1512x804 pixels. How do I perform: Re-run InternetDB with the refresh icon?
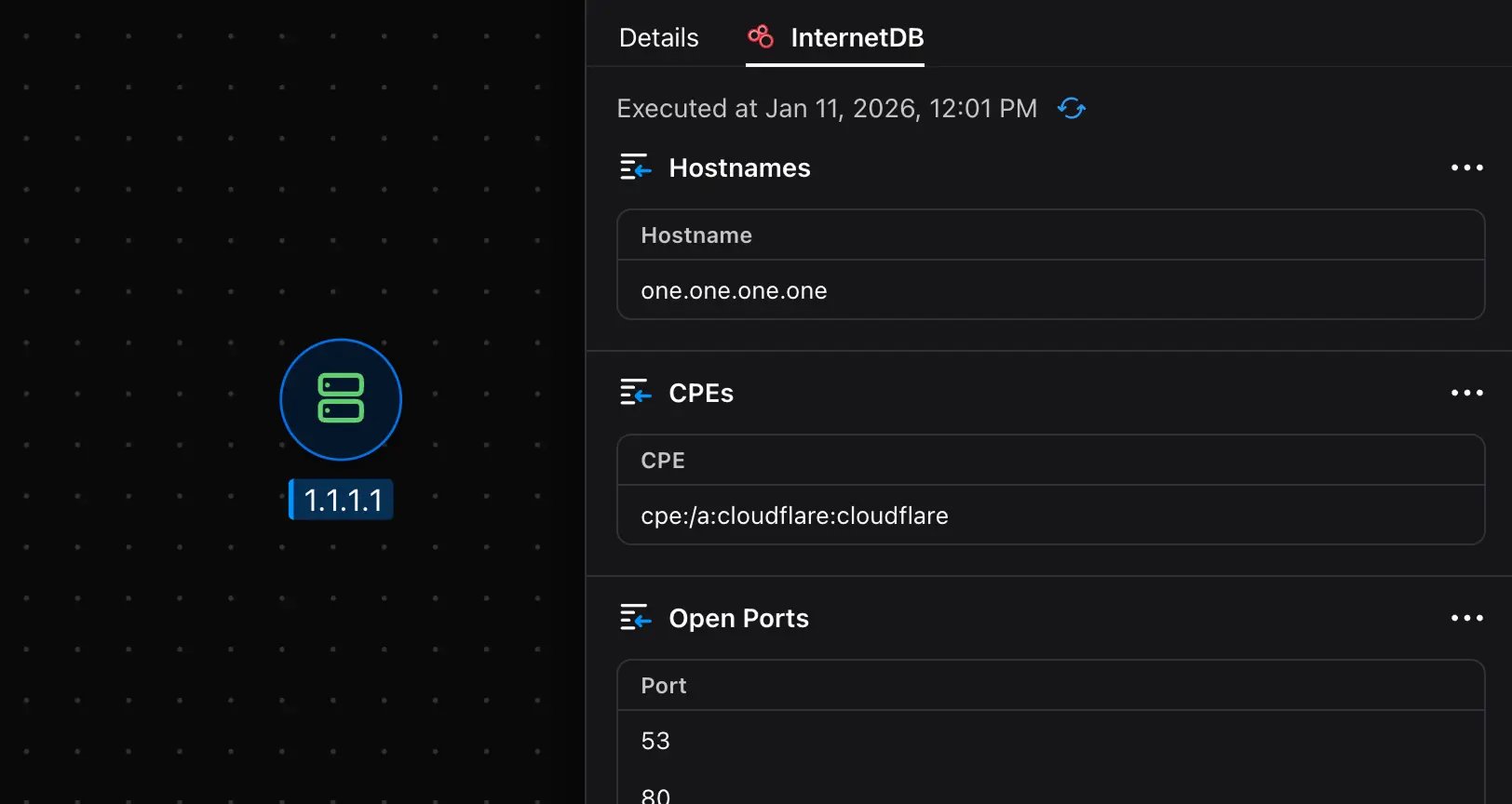1072,108
